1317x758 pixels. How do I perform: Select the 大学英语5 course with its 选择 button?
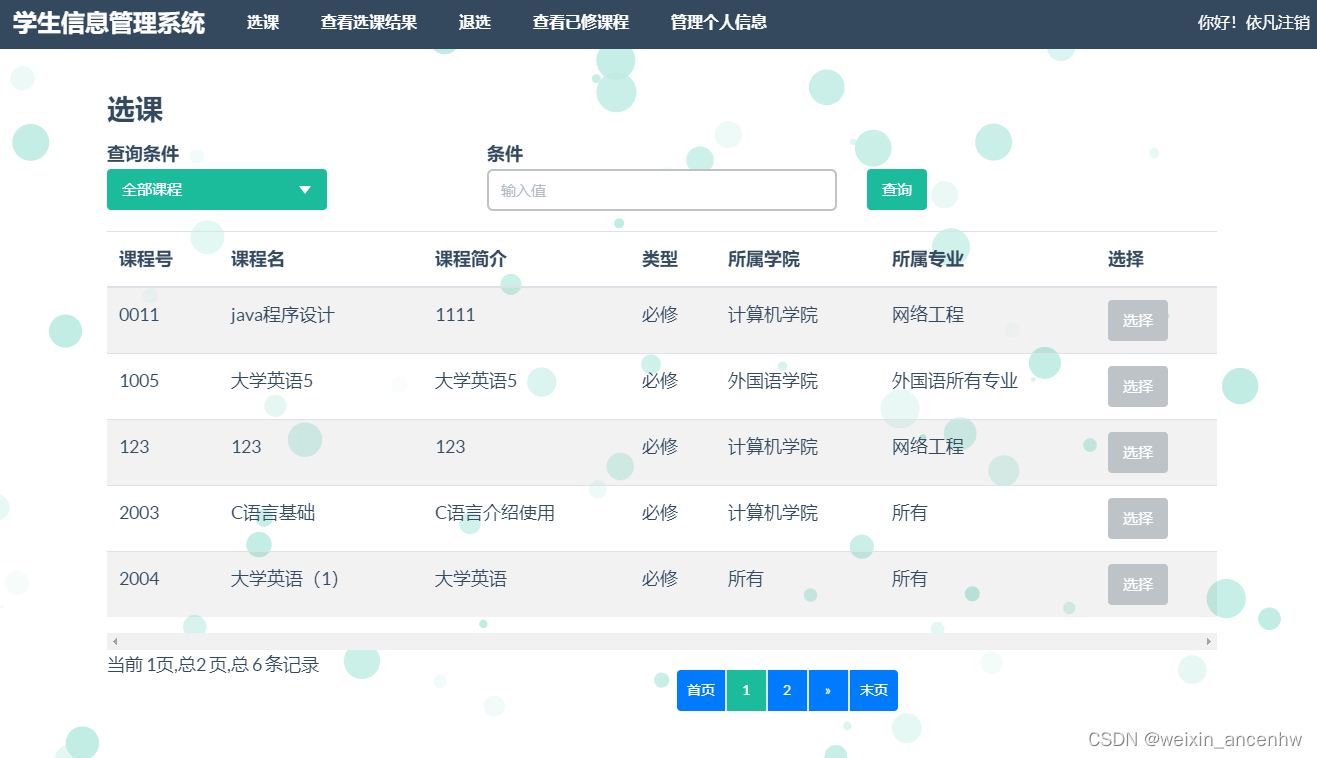point(1137,386)
